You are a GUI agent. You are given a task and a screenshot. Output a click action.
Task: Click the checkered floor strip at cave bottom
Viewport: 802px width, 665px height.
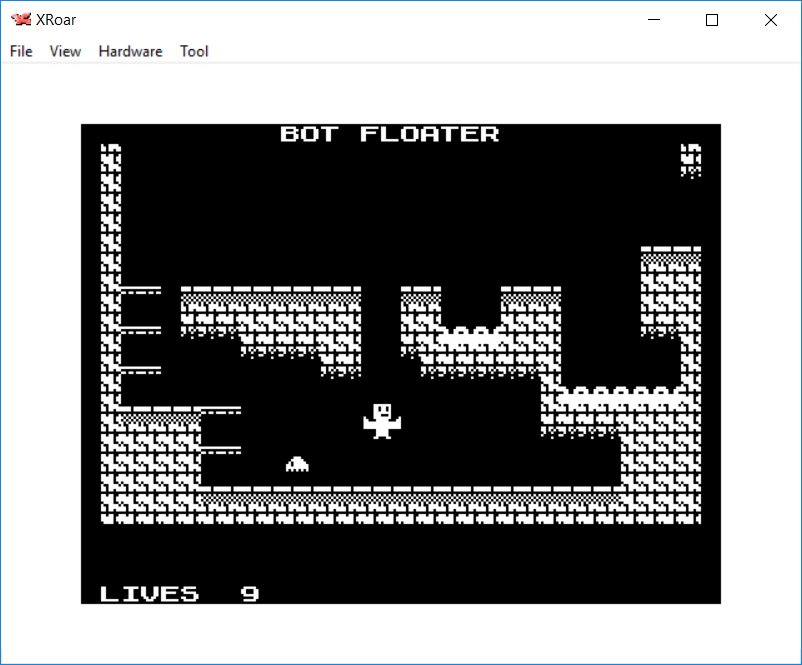(x=410, y=497)
